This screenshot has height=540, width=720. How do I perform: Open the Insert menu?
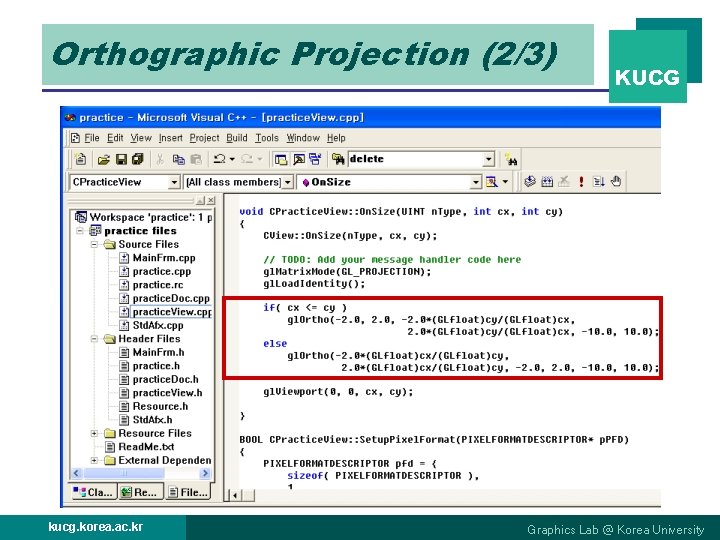(170, 138)
